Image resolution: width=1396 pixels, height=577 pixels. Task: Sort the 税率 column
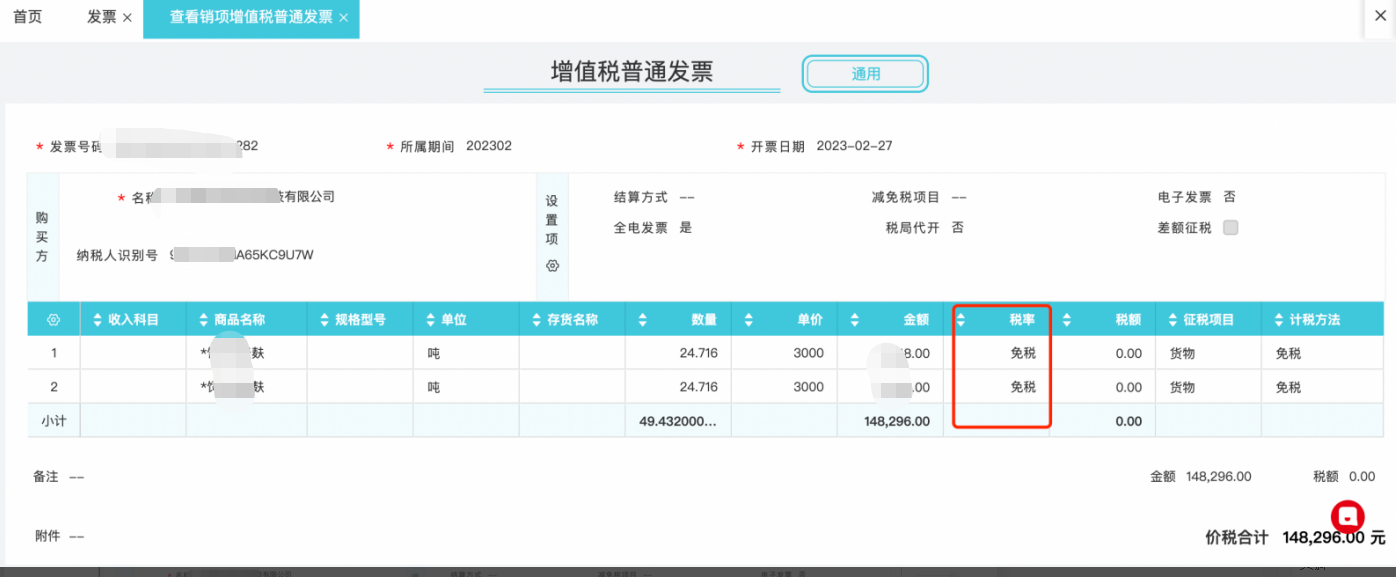[961, 320]
